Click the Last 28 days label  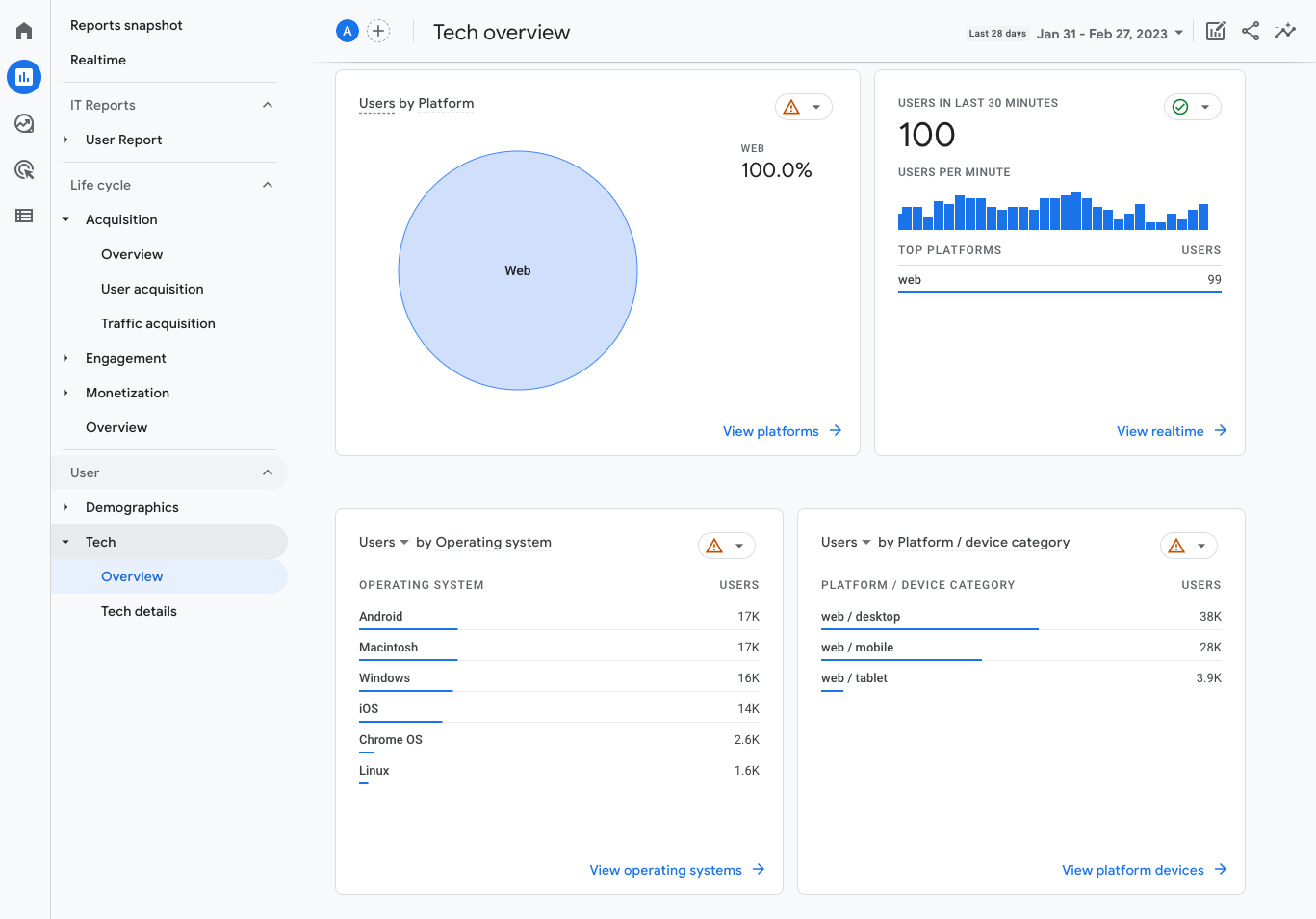(997, 34)
